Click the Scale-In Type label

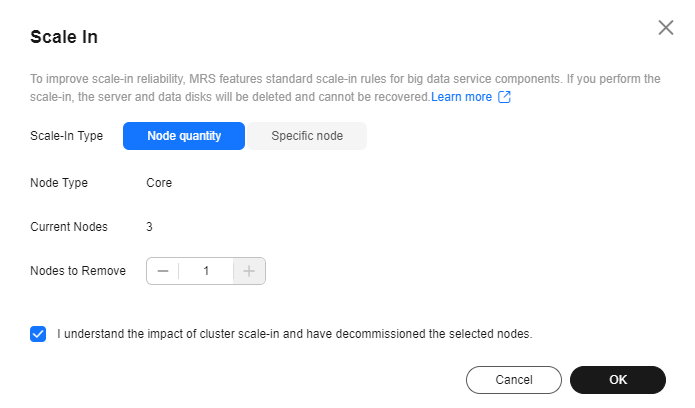coord(66,136)
